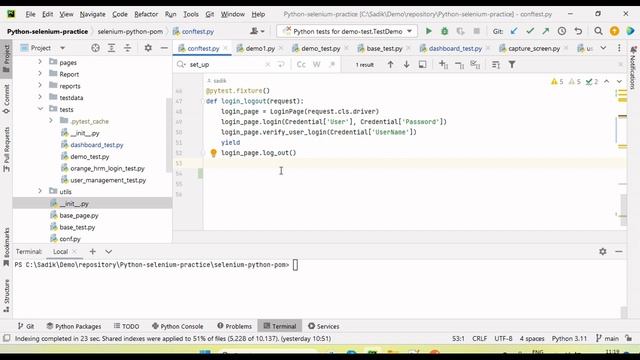This screenshot has width=640, height=360.
Task: Toggle Regex search option
Action: (332, 64)
